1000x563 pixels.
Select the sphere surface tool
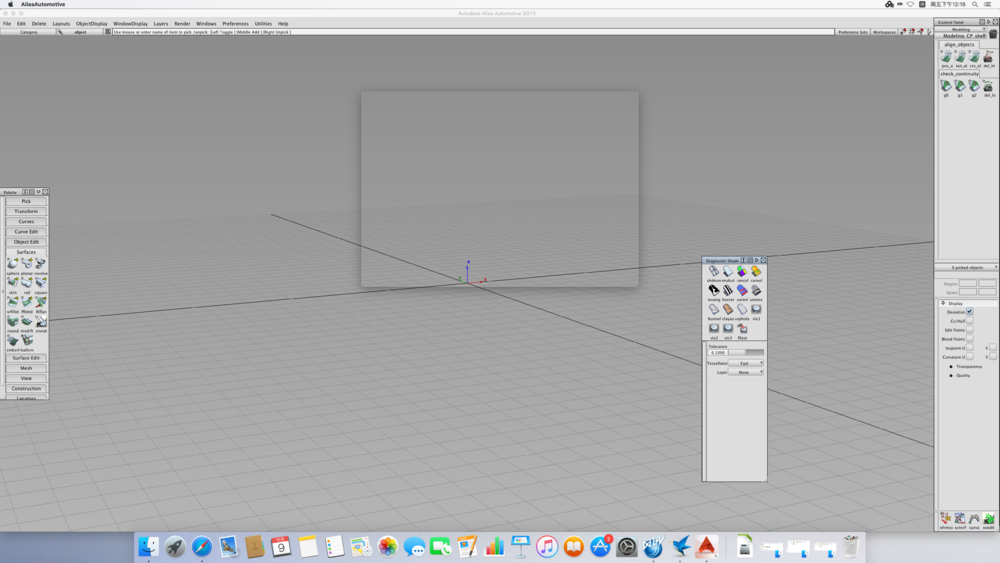tap(13, 264)
